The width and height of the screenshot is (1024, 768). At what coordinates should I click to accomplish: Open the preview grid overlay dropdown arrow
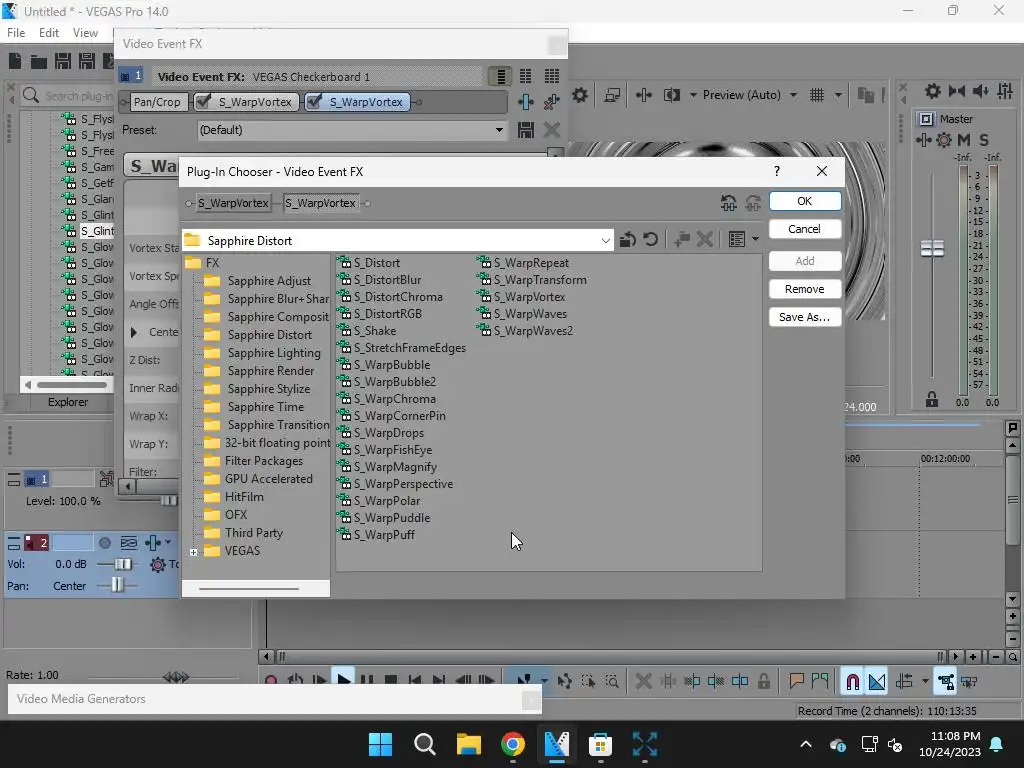[838, 95]
